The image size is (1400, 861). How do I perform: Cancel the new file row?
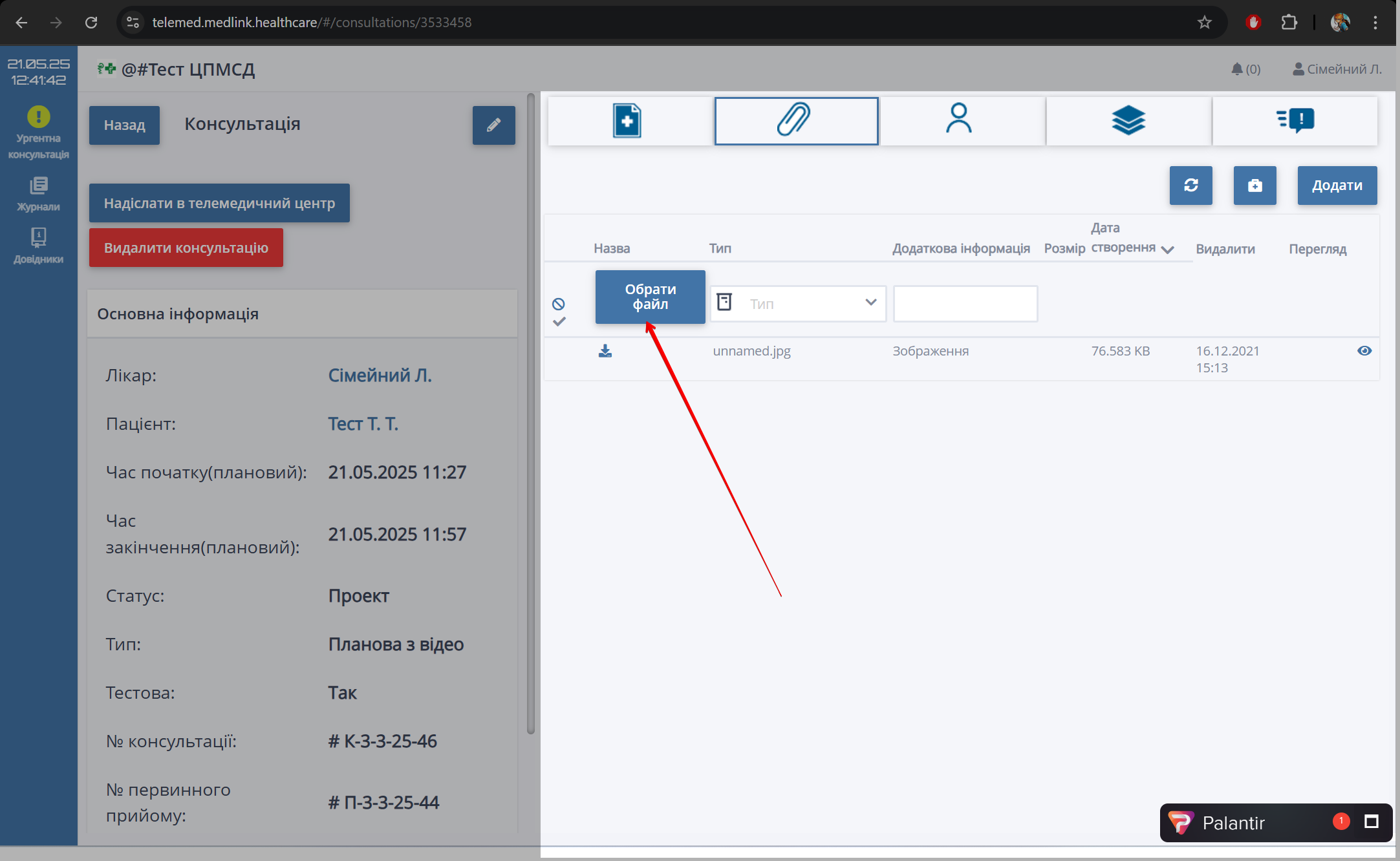(x=559, y=304)
